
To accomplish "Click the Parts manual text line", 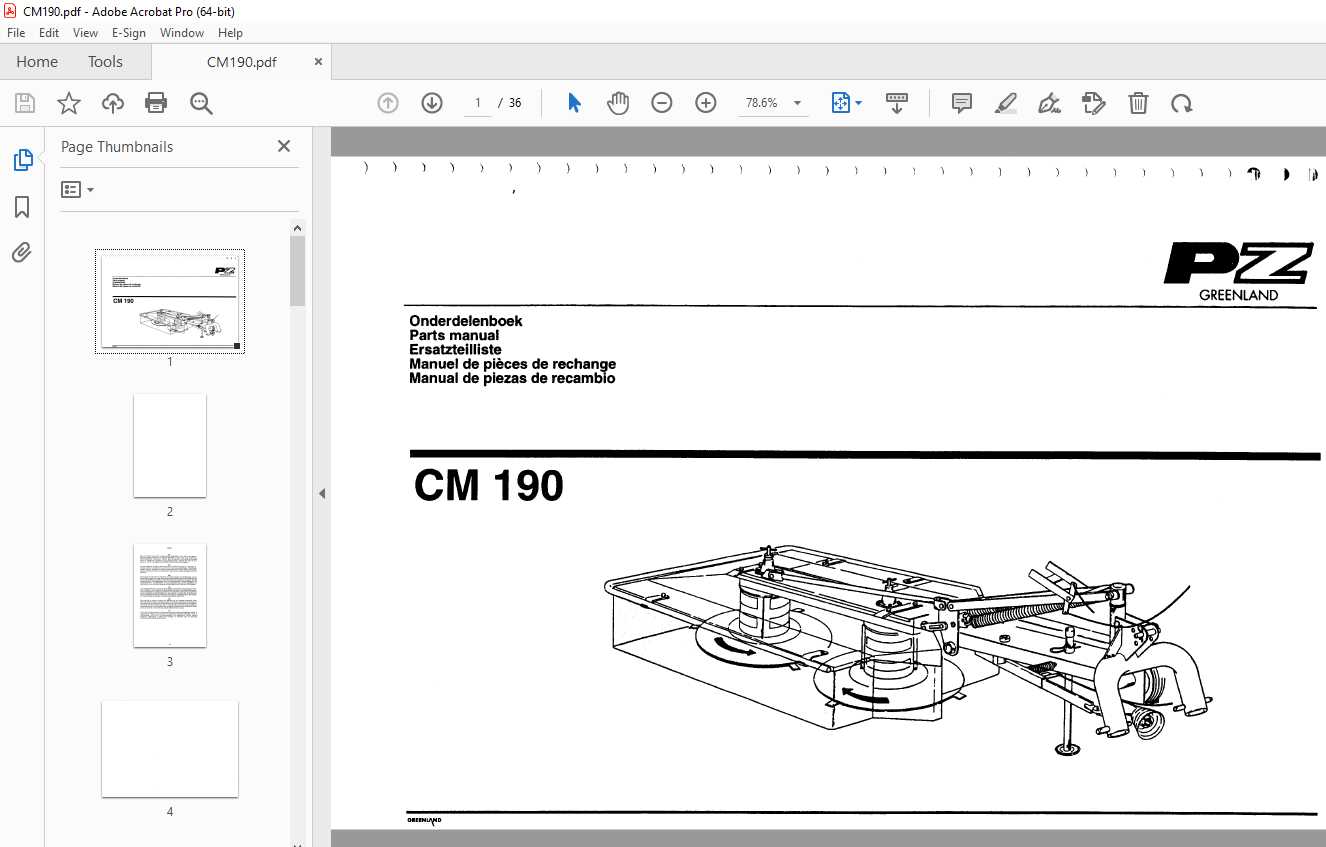I will [x=454, y=335].
